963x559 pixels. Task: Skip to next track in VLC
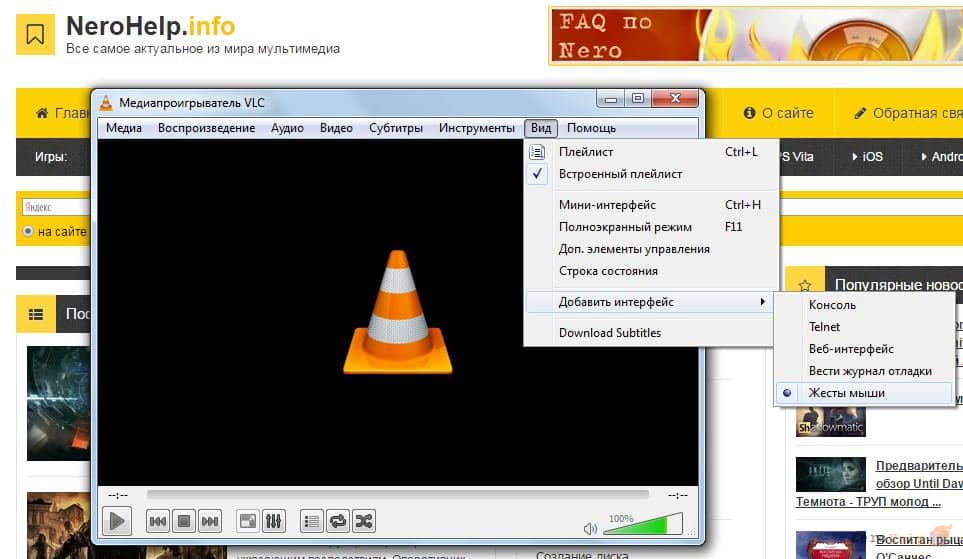pos(210,522)
